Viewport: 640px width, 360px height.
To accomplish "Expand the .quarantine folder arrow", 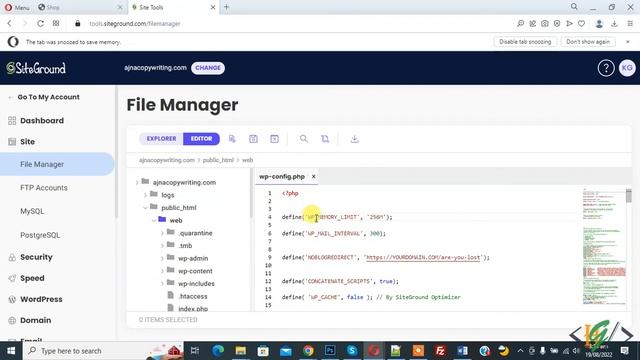I will coord(162,233).
